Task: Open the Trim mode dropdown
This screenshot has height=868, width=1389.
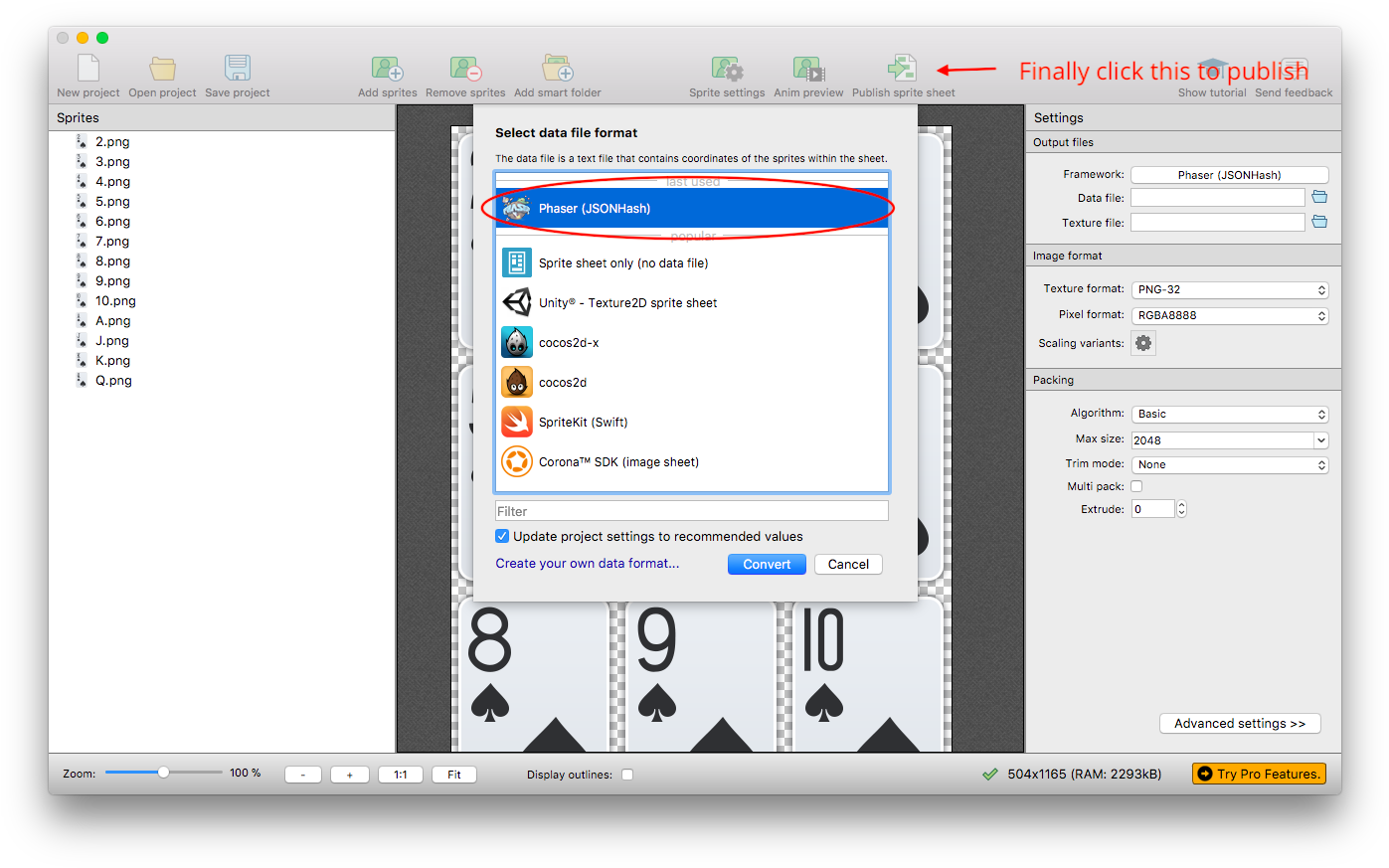Action: pos(1230,464)
